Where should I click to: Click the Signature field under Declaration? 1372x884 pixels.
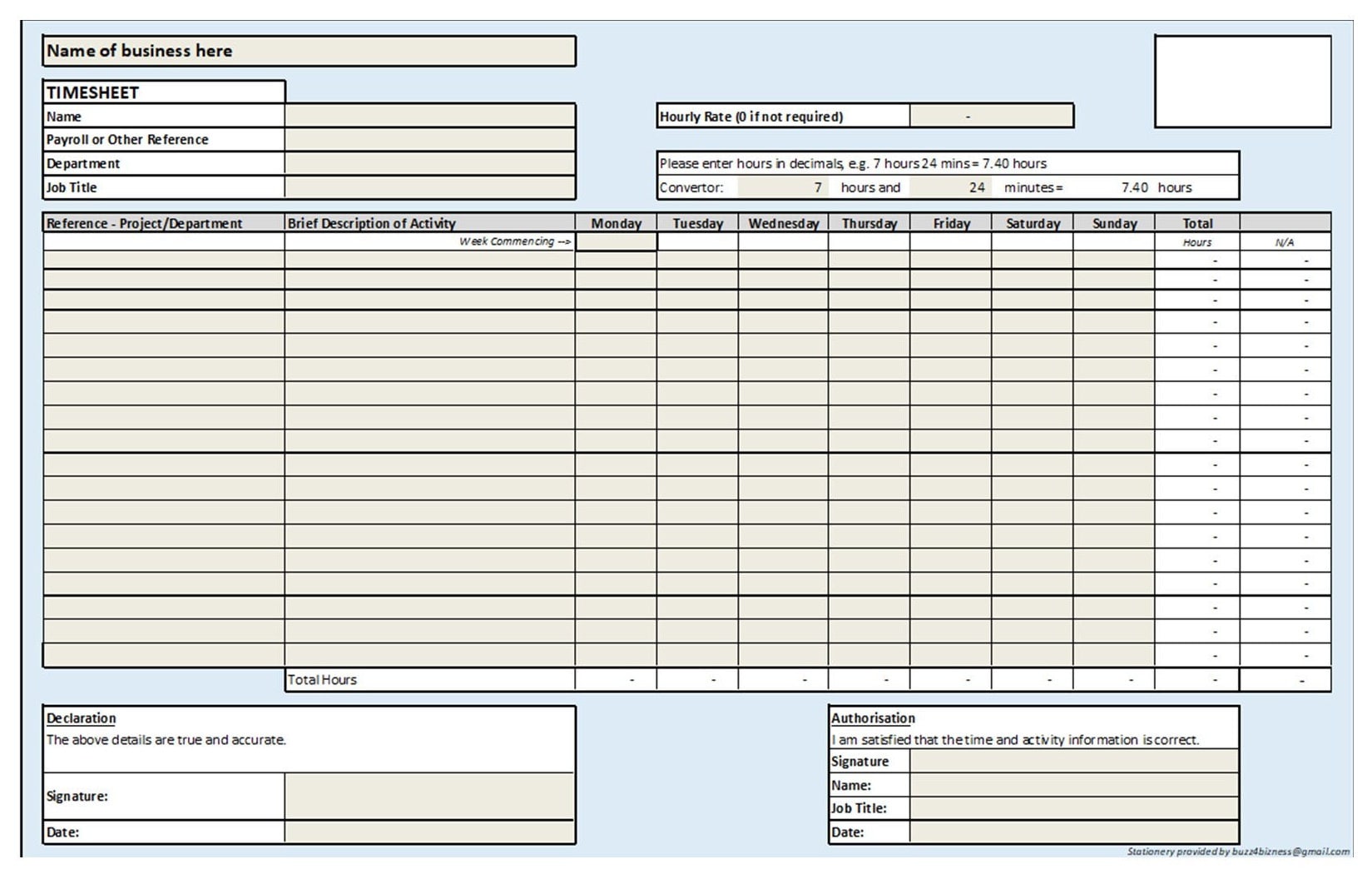(428, 797)
